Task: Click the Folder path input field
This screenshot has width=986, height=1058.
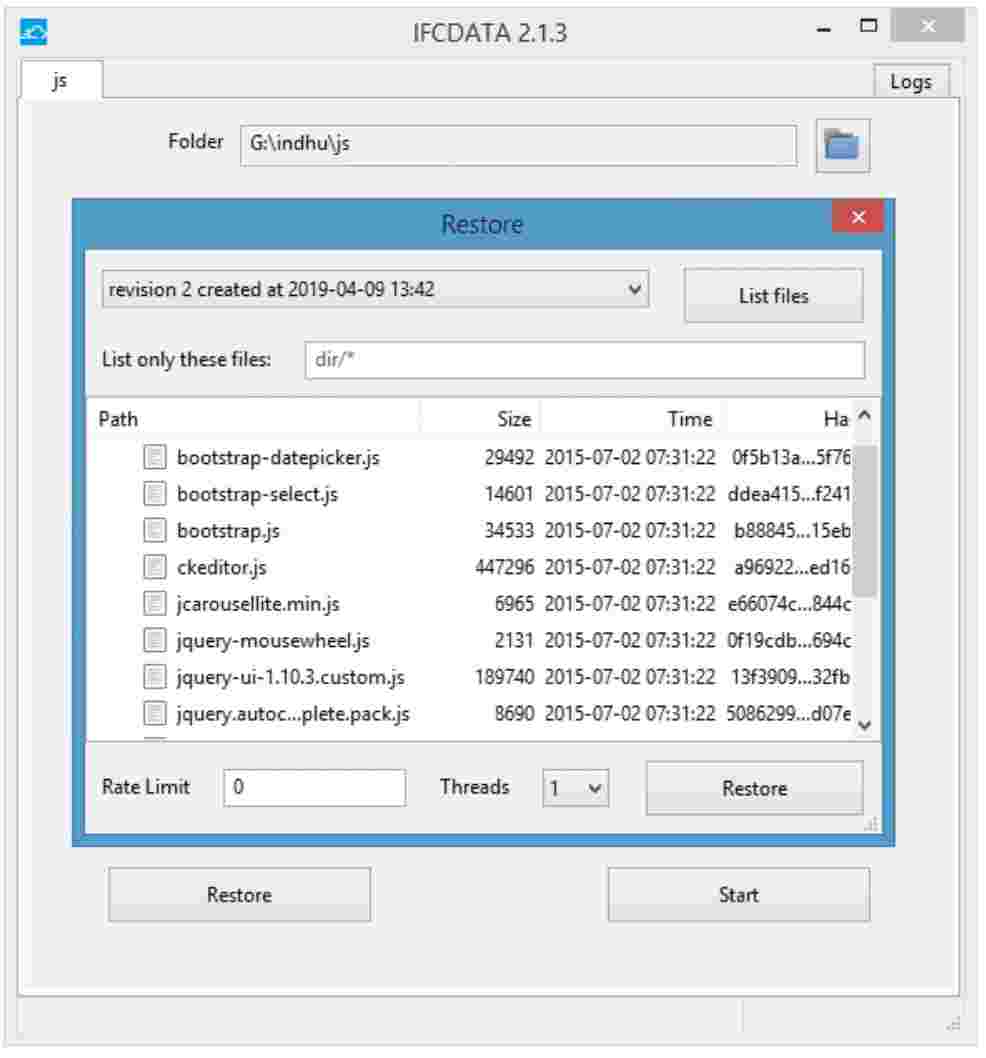Action: coord(518,144)
